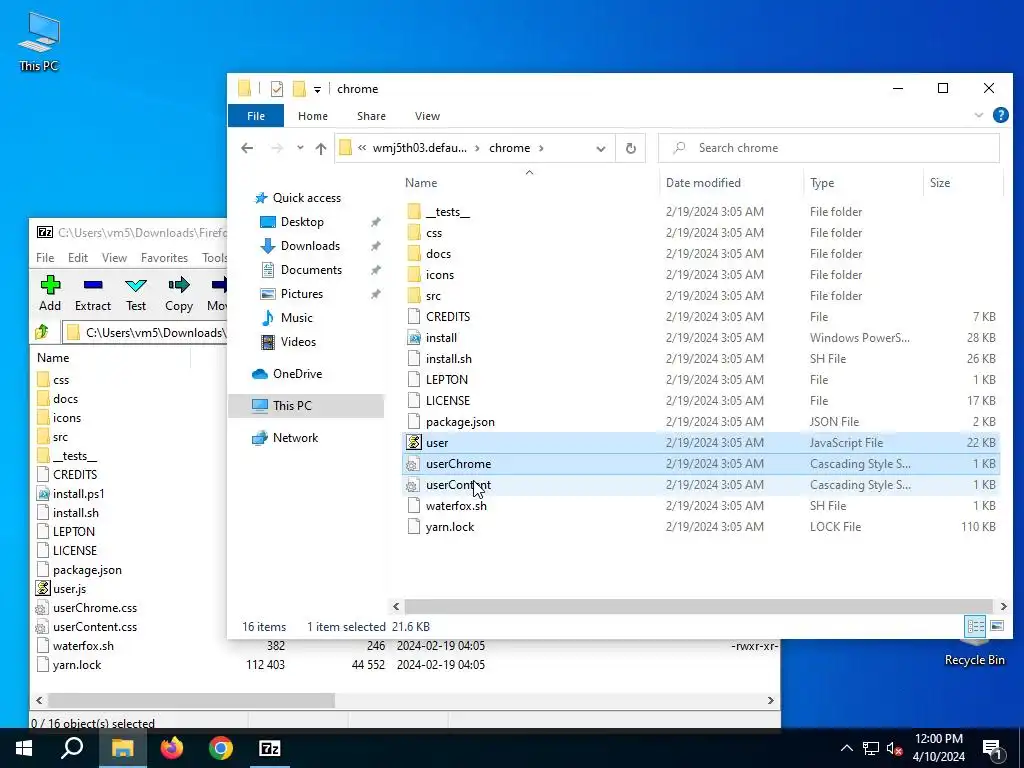Click the chevron after chrome in address bar
This screenshot has height=768, width=1024.
541,148
